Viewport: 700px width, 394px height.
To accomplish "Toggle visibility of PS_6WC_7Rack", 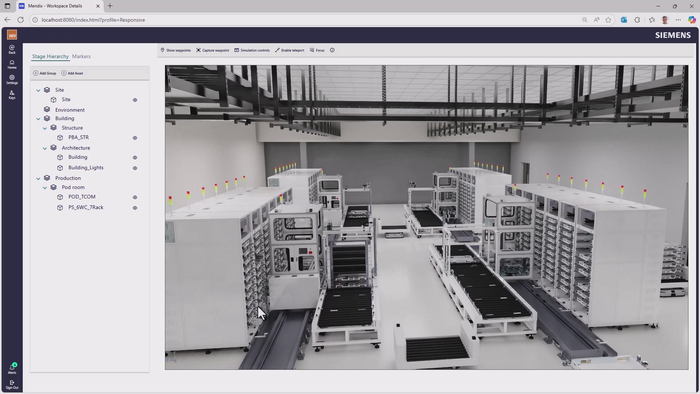I will tap(135, 208).
